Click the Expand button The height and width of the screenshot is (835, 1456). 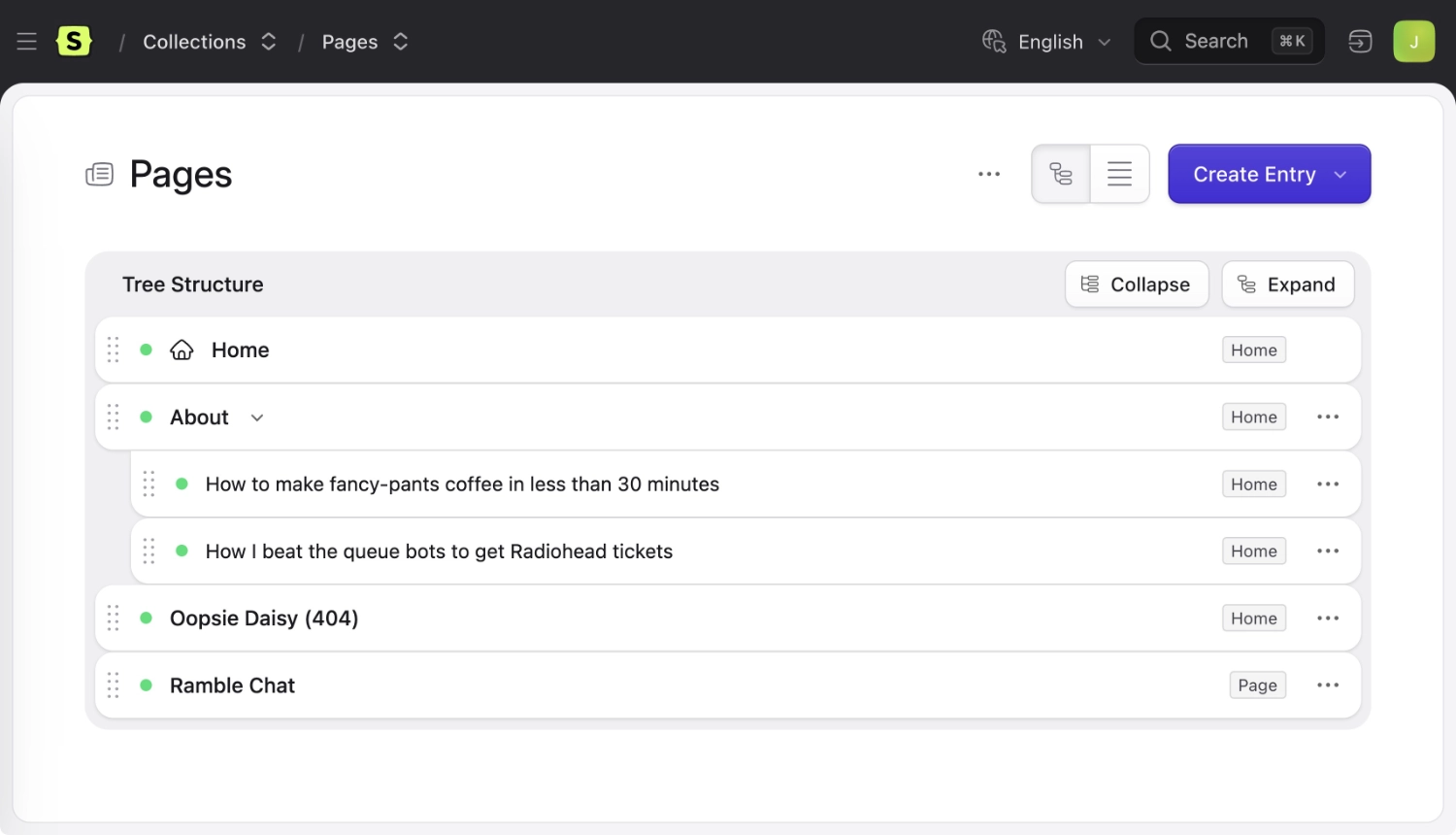point(1287,284)
